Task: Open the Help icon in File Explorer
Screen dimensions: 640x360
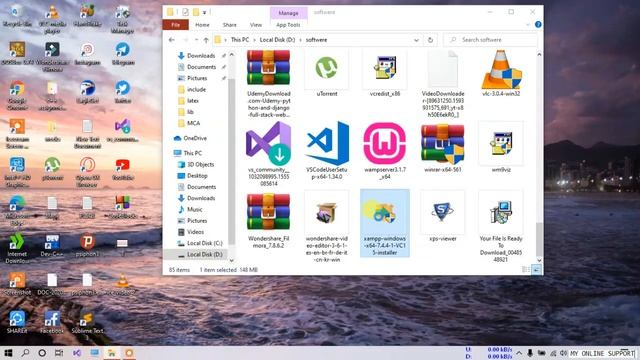Action: 538,24
